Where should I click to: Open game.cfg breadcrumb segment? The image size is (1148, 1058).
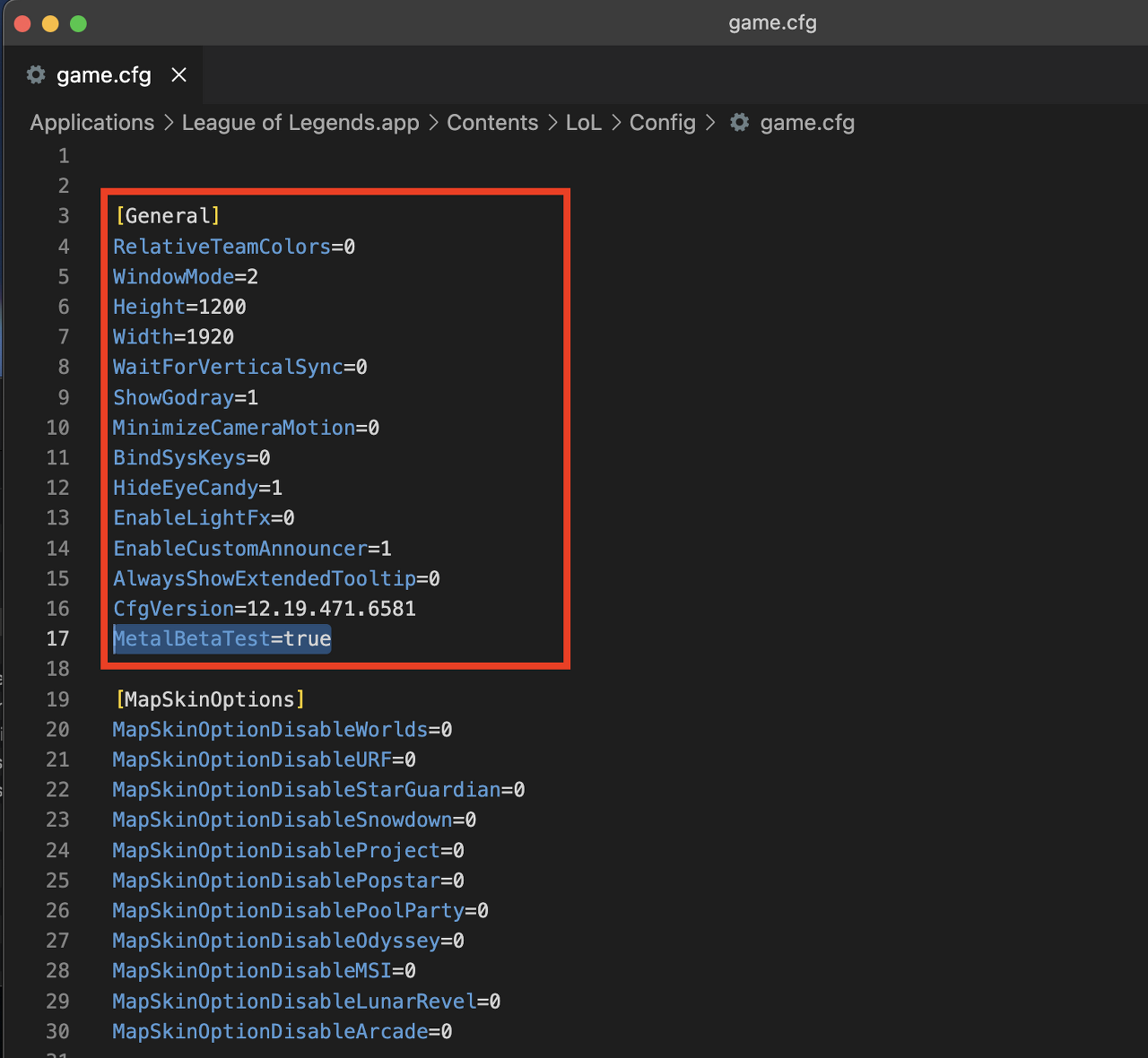pyautogui.click(x=807, y=123)
